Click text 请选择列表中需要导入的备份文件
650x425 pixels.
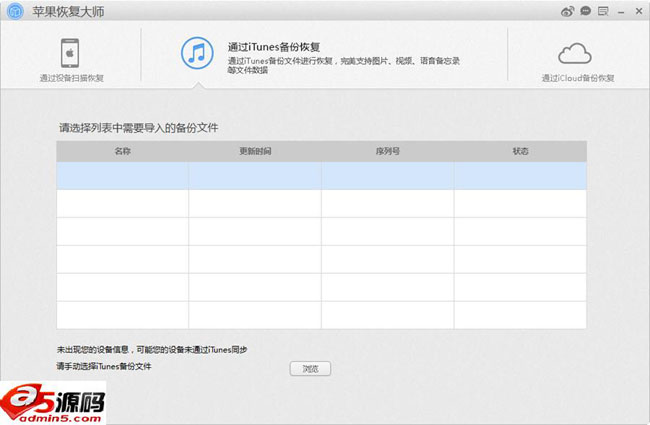138,128
